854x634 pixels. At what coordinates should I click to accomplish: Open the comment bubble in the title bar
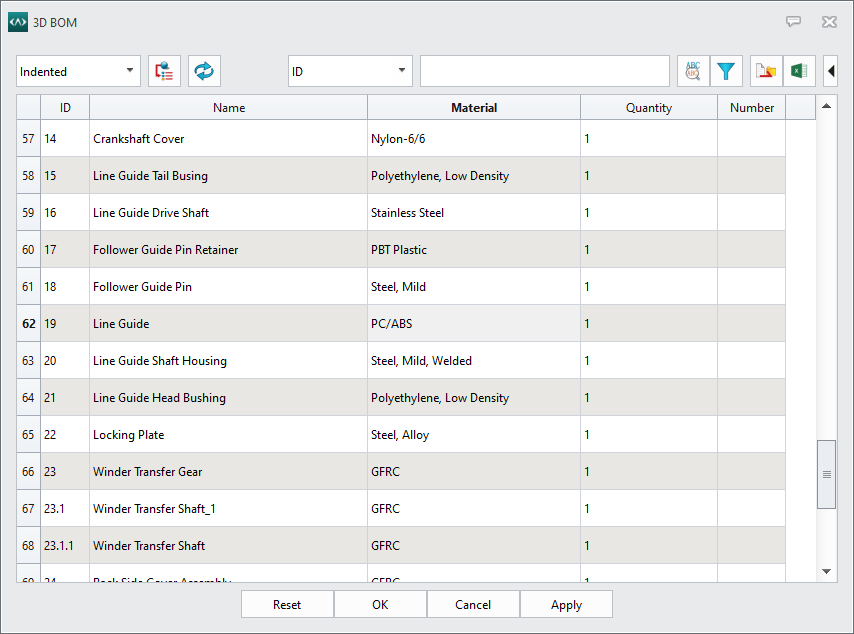794,22
